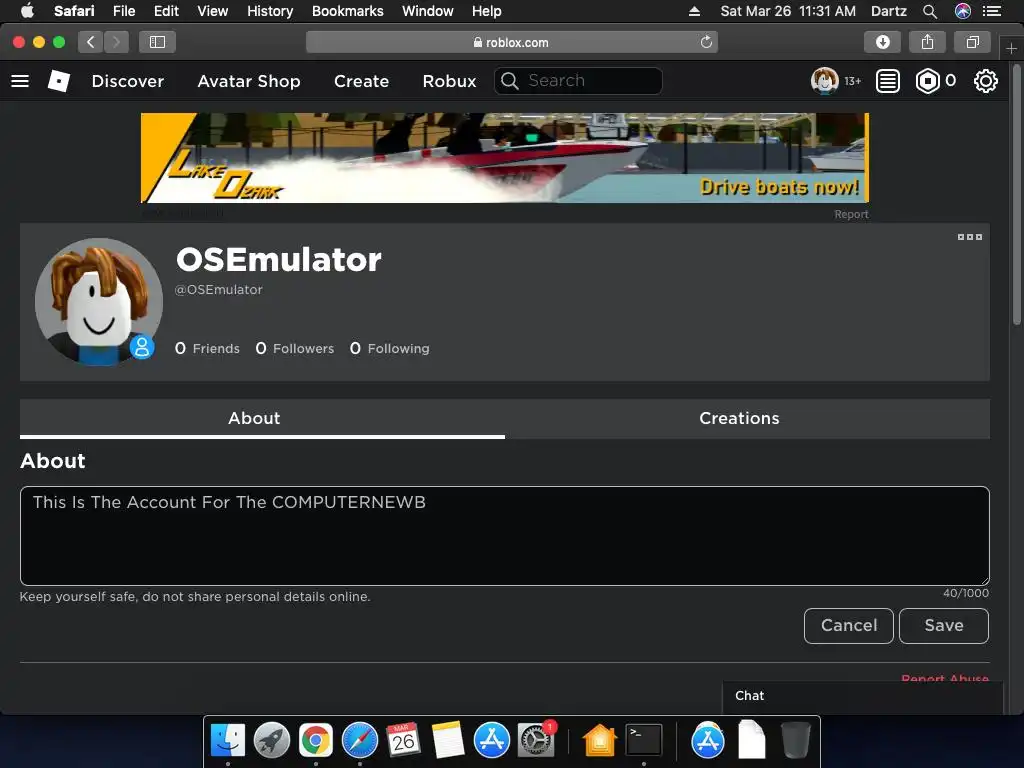Open Terminal from the Dock
Image resolution: width=1024 pixels, height=768 pixels.
click(x=644, y=740)
